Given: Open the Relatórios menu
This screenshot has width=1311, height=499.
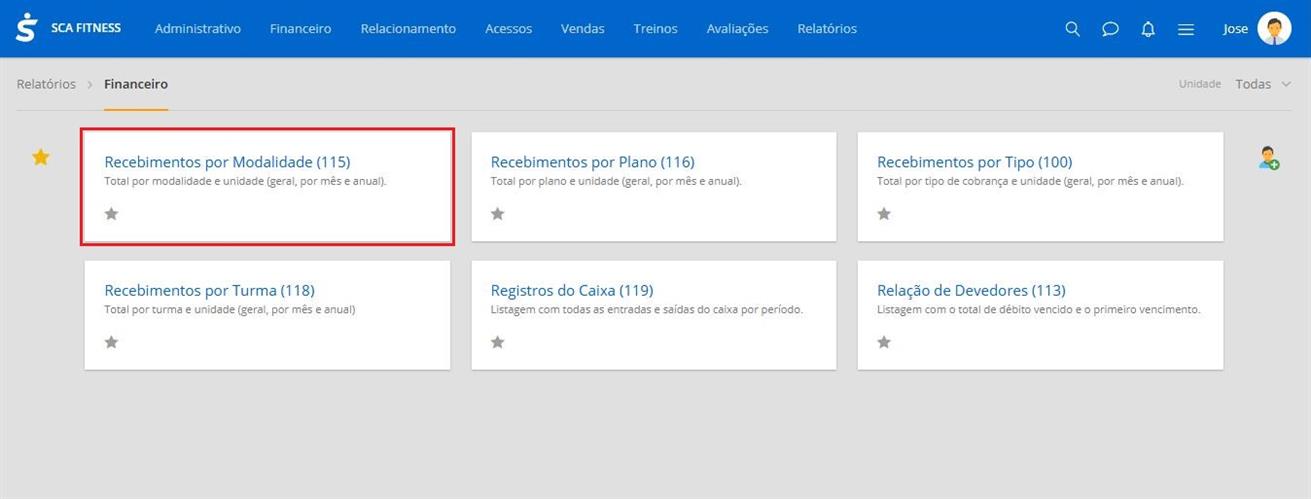Looking at the screenshot, I should [x=827, y=29].
